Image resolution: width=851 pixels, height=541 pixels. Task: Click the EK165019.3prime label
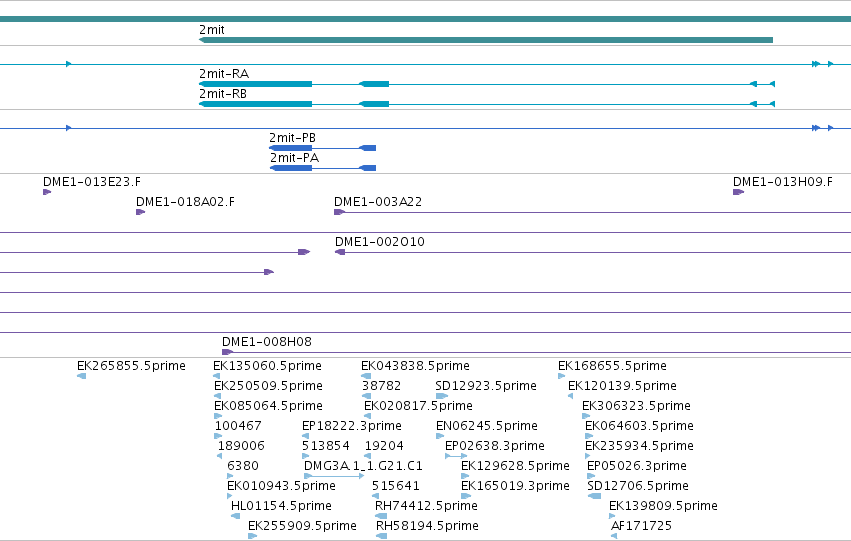[516, 486]
